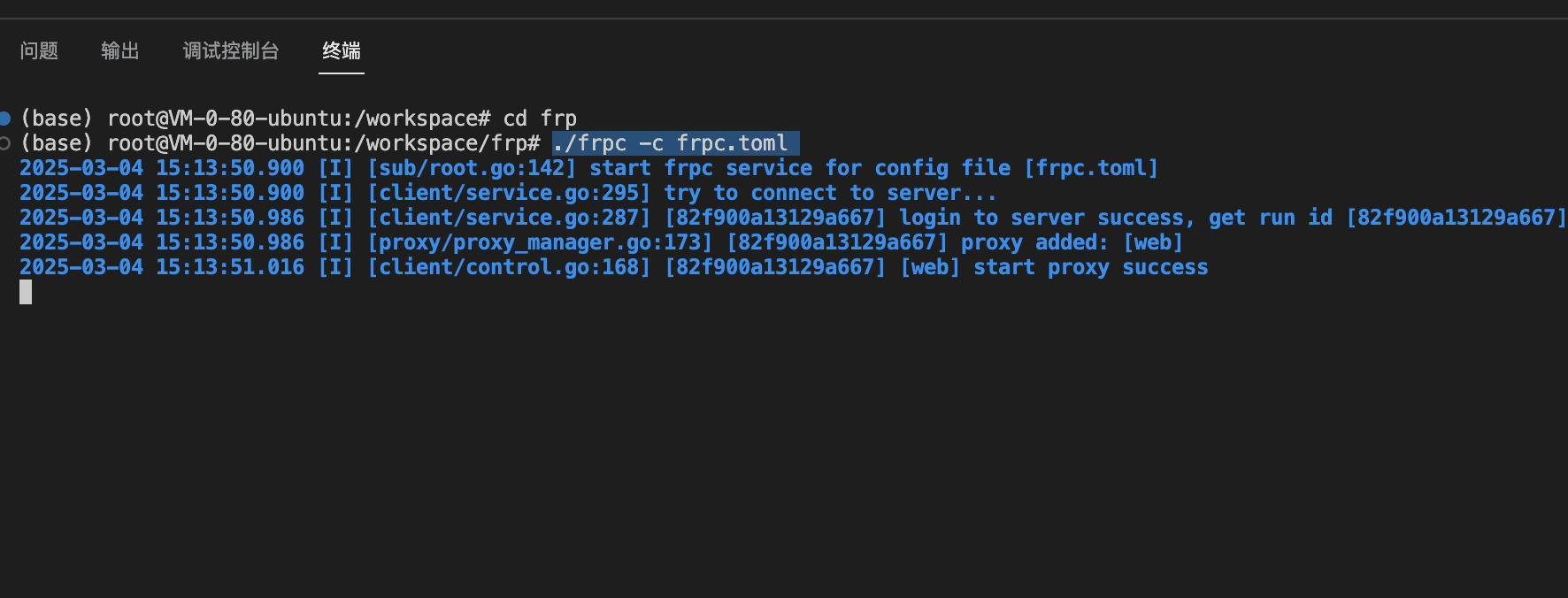
Task: Click the blue command-success dot beside cd frp
Action: [x=4, y=118]
